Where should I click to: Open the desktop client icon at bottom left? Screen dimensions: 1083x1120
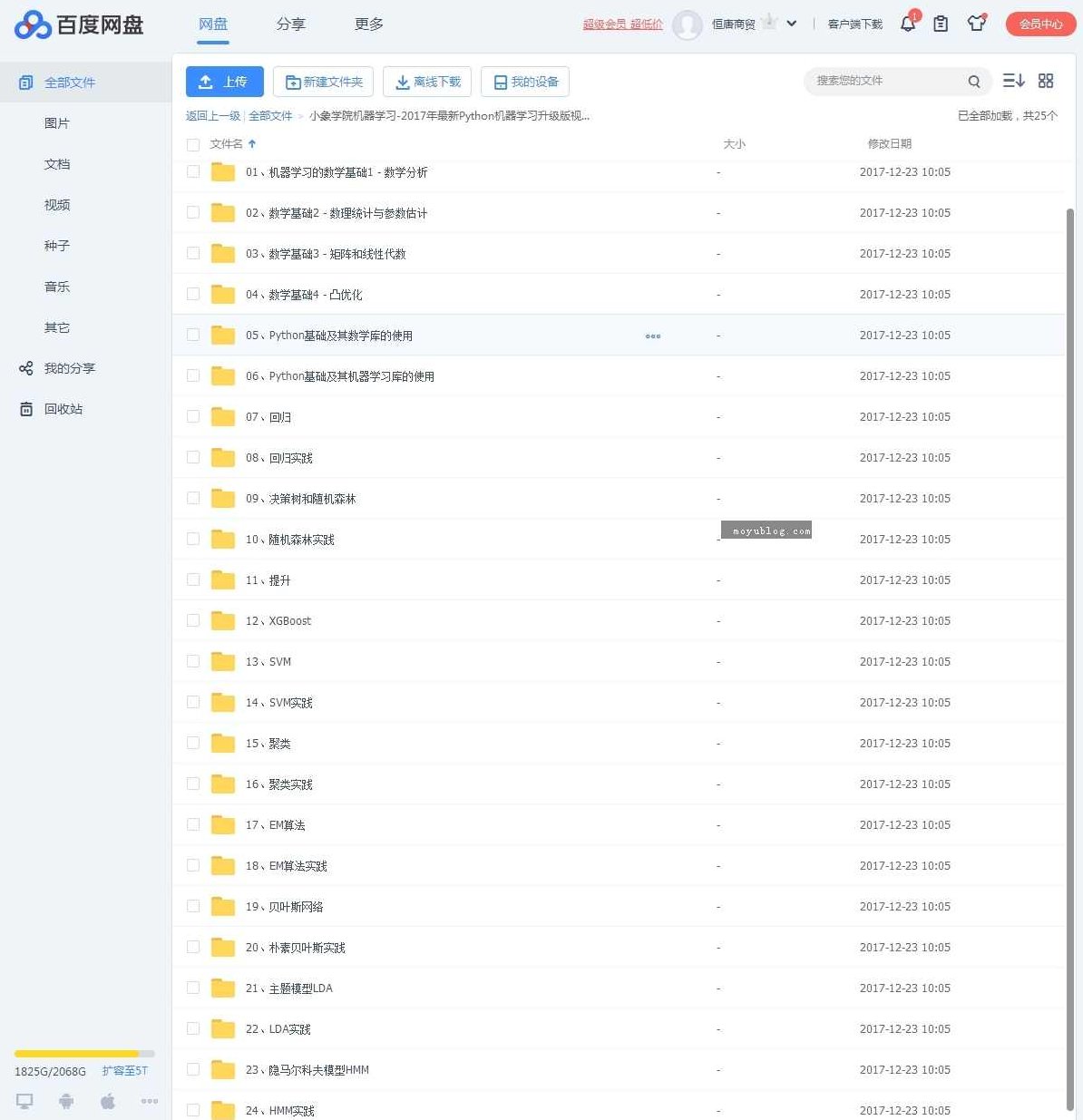click(x=24, y=1100)
